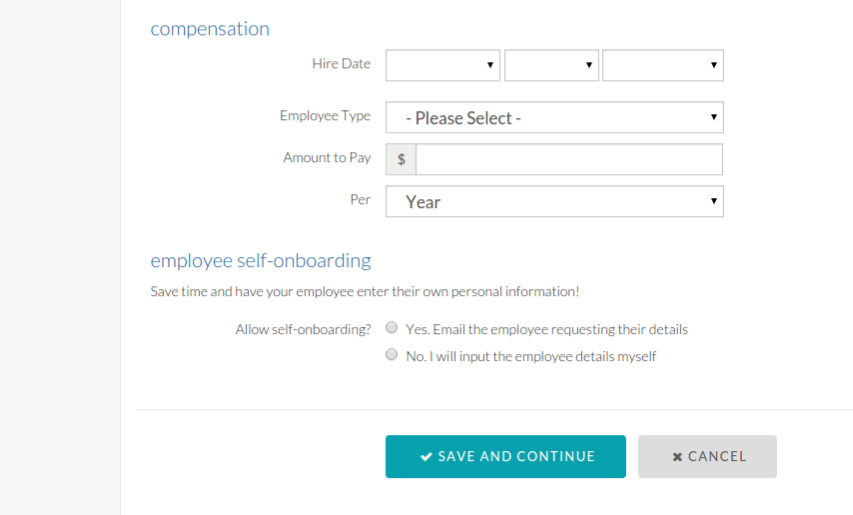Click the dollar sign prefix of Amount to Pay
The image size is (853, 515).
click(x=401, y=159)
